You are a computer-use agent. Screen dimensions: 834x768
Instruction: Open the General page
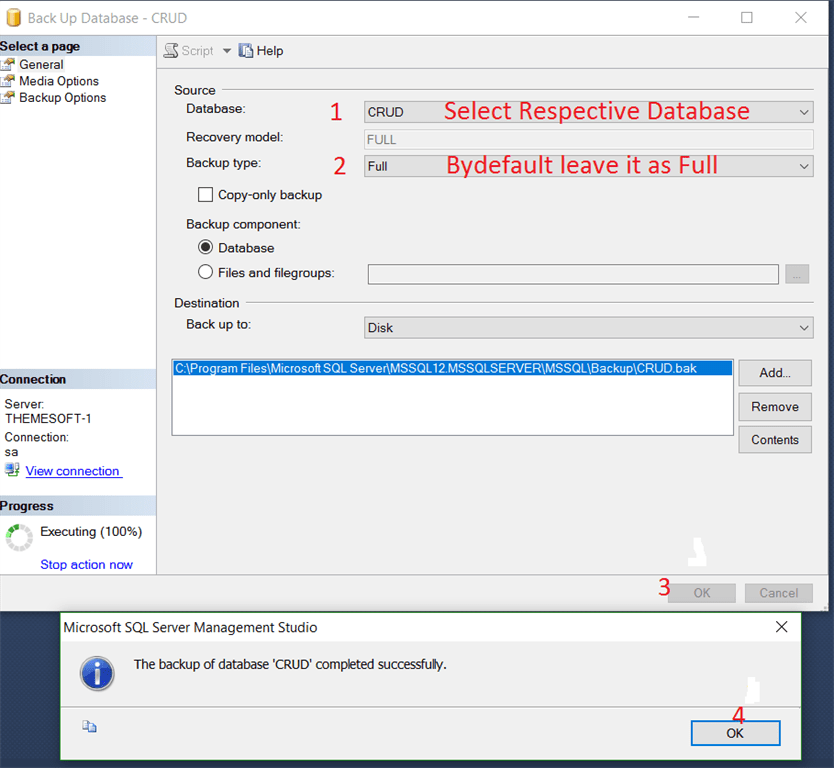click(41, 64)
